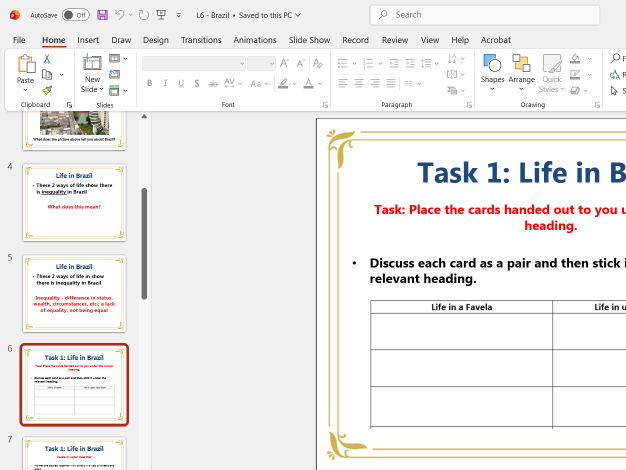Click Decrease Font Size icon
The height and width of the screenshot is (470, 626).
(x=300, y=63)
